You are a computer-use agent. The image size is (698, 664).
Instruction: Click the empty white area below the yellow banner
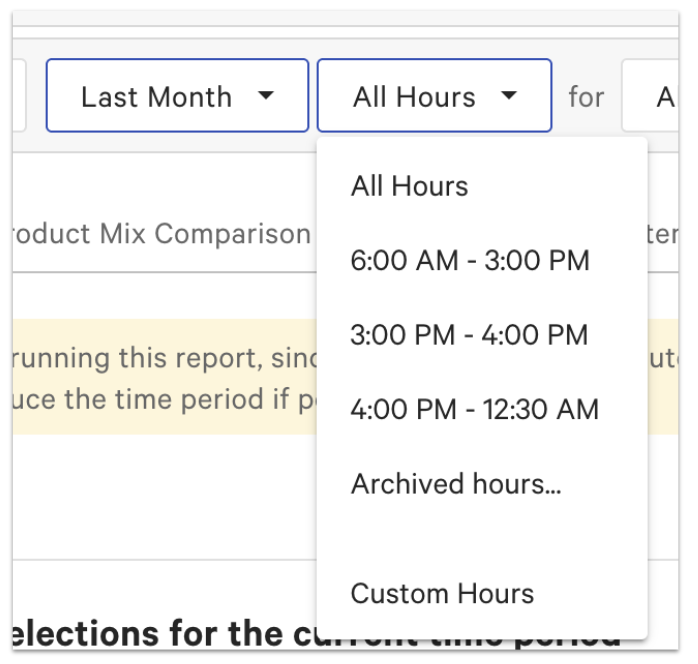[160, 495]
